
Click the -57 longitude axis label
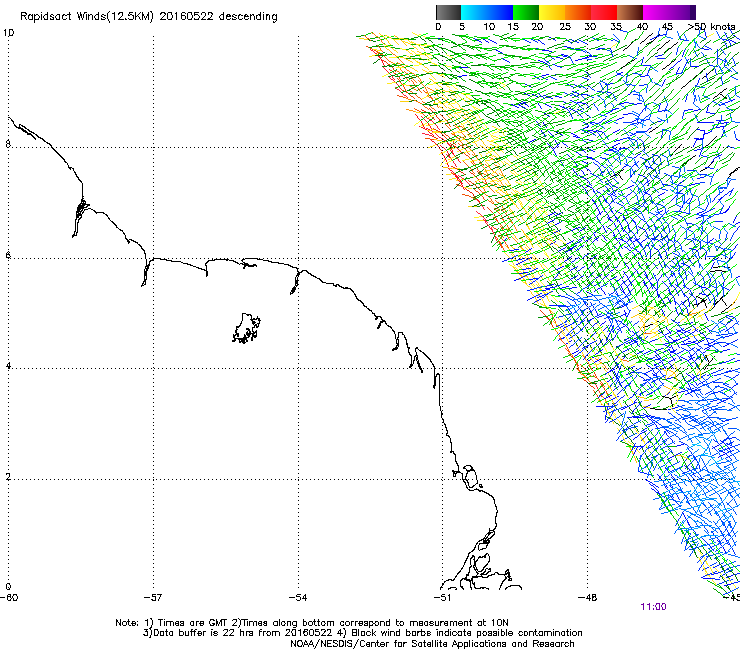point(153,598)
